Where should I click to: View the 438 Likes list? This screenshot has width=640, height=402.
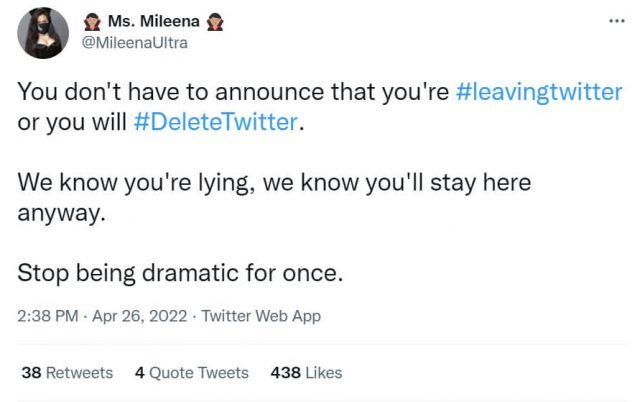(x=306, y=373)
